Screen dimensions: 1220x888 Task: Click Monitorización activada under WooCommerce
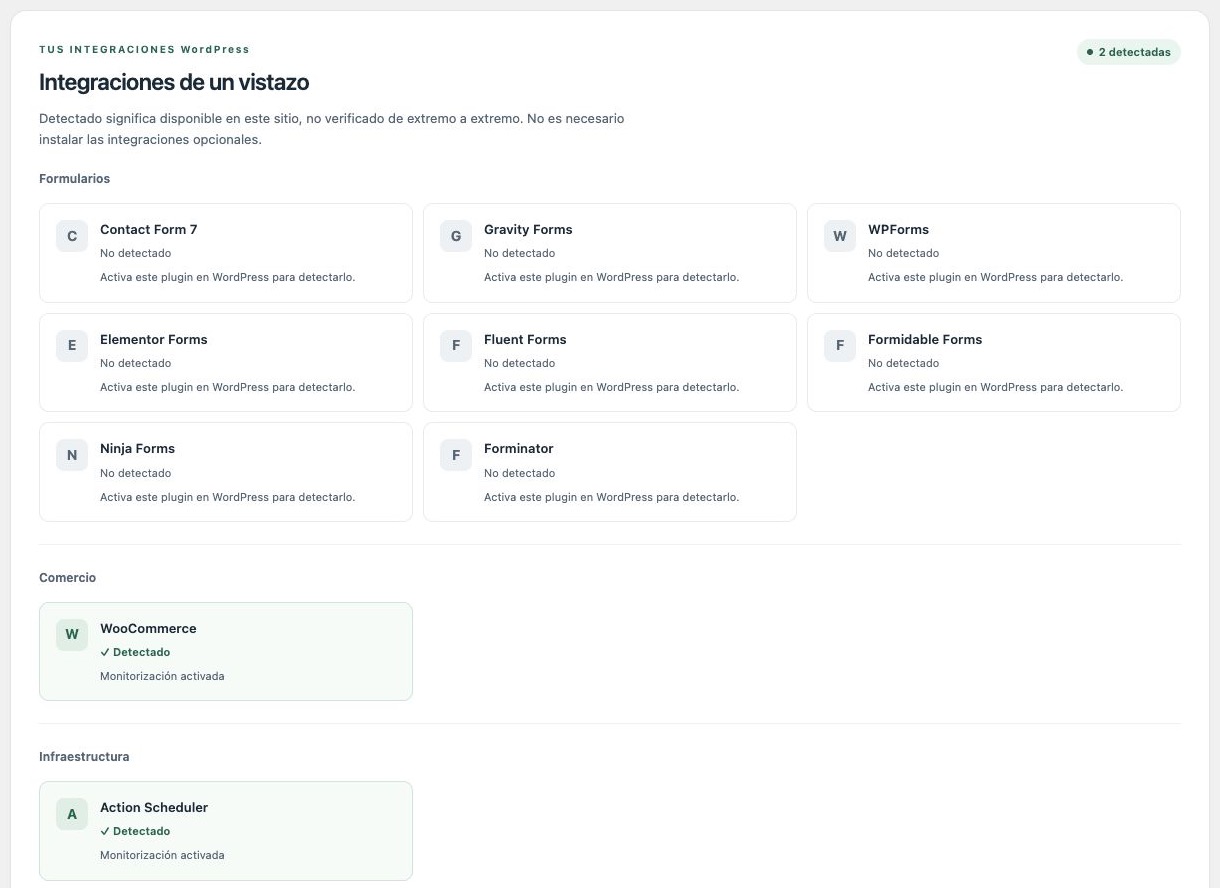(x=162, y=676)
